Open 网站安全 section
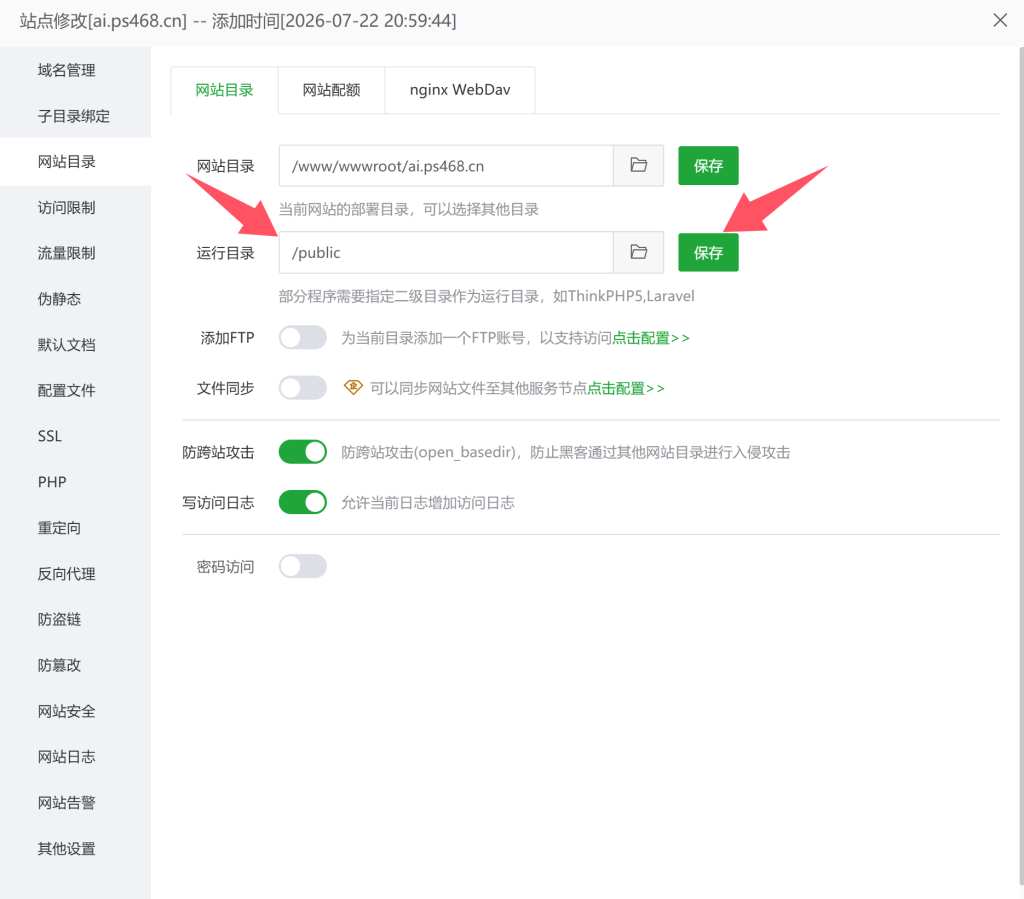Screen dimensions: 1024x899 click(75, 711)
